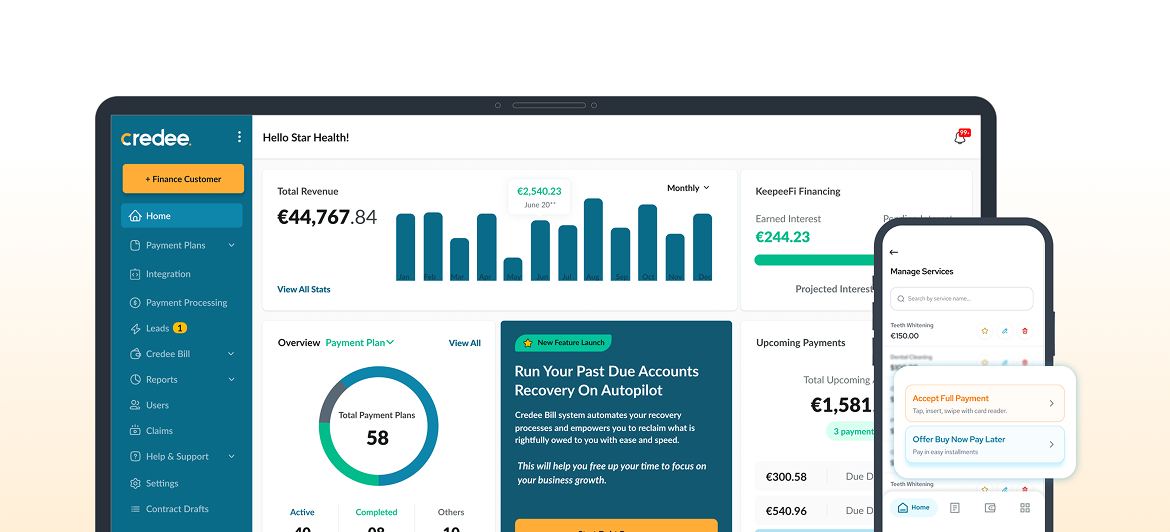Tap the grid icon in phone bottom bar

click(1025, 508)
